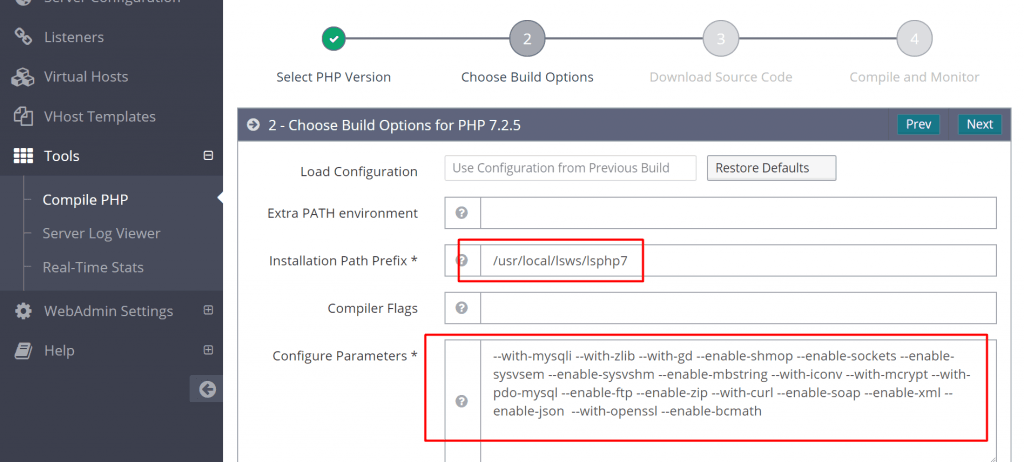The width and height of the screenshot is (1024, 462).
Task: Go to completed Select PHP Version step
Action: (x=334, y=39)
